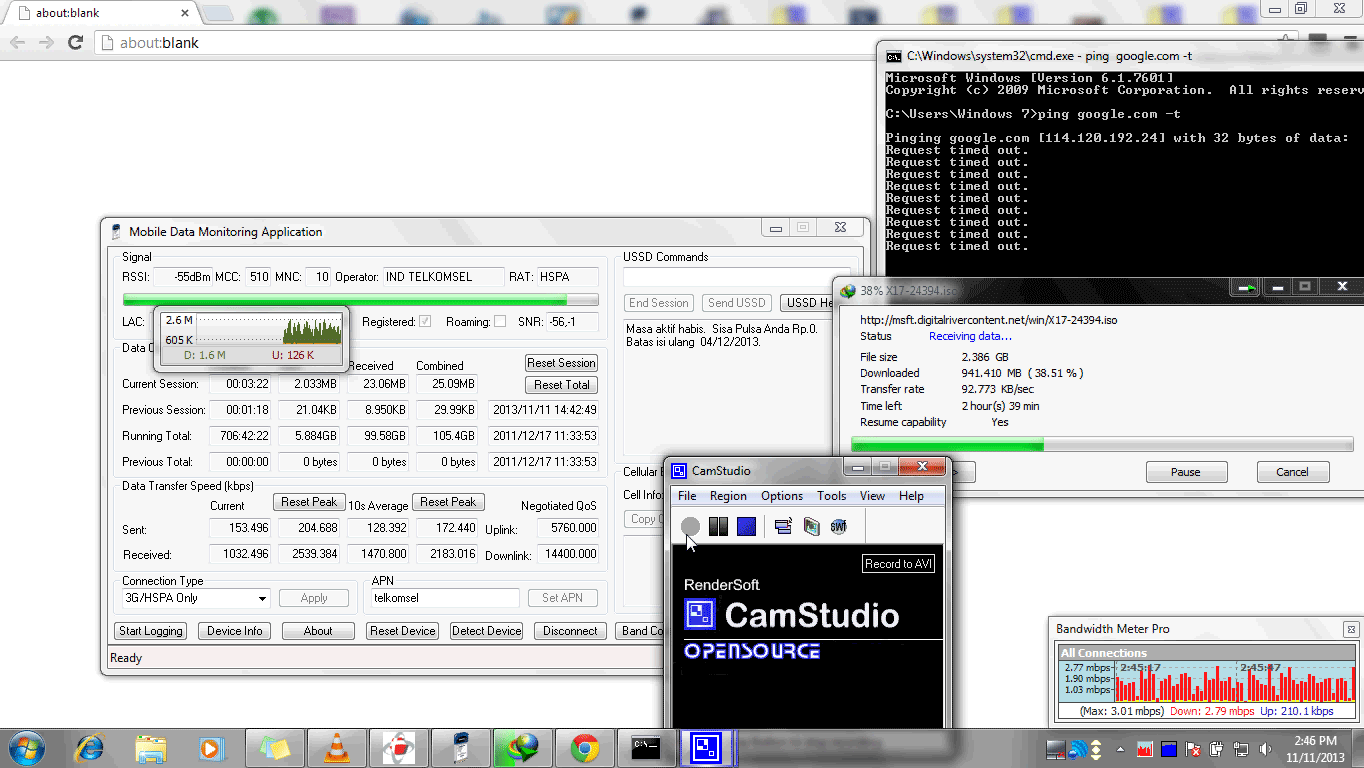The image size is (1364, 768).
Task: Open the Connection Type dropdown
Action: (195, 598)
